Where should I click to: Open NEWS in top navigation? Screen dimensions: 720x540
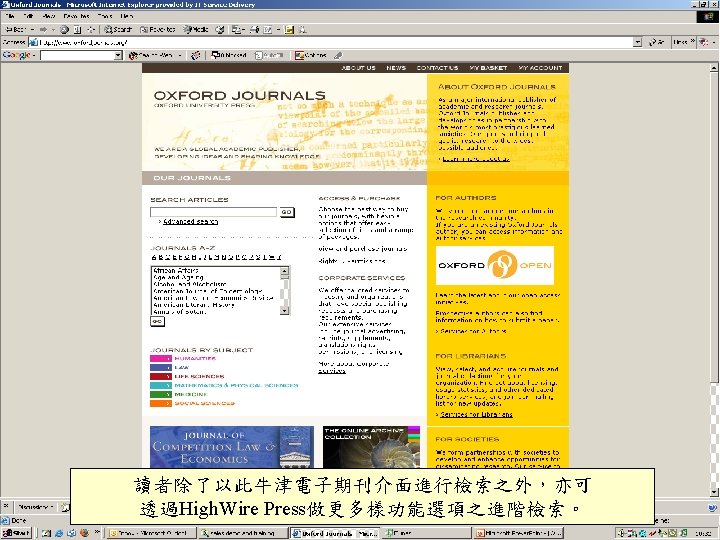[396, 68]
